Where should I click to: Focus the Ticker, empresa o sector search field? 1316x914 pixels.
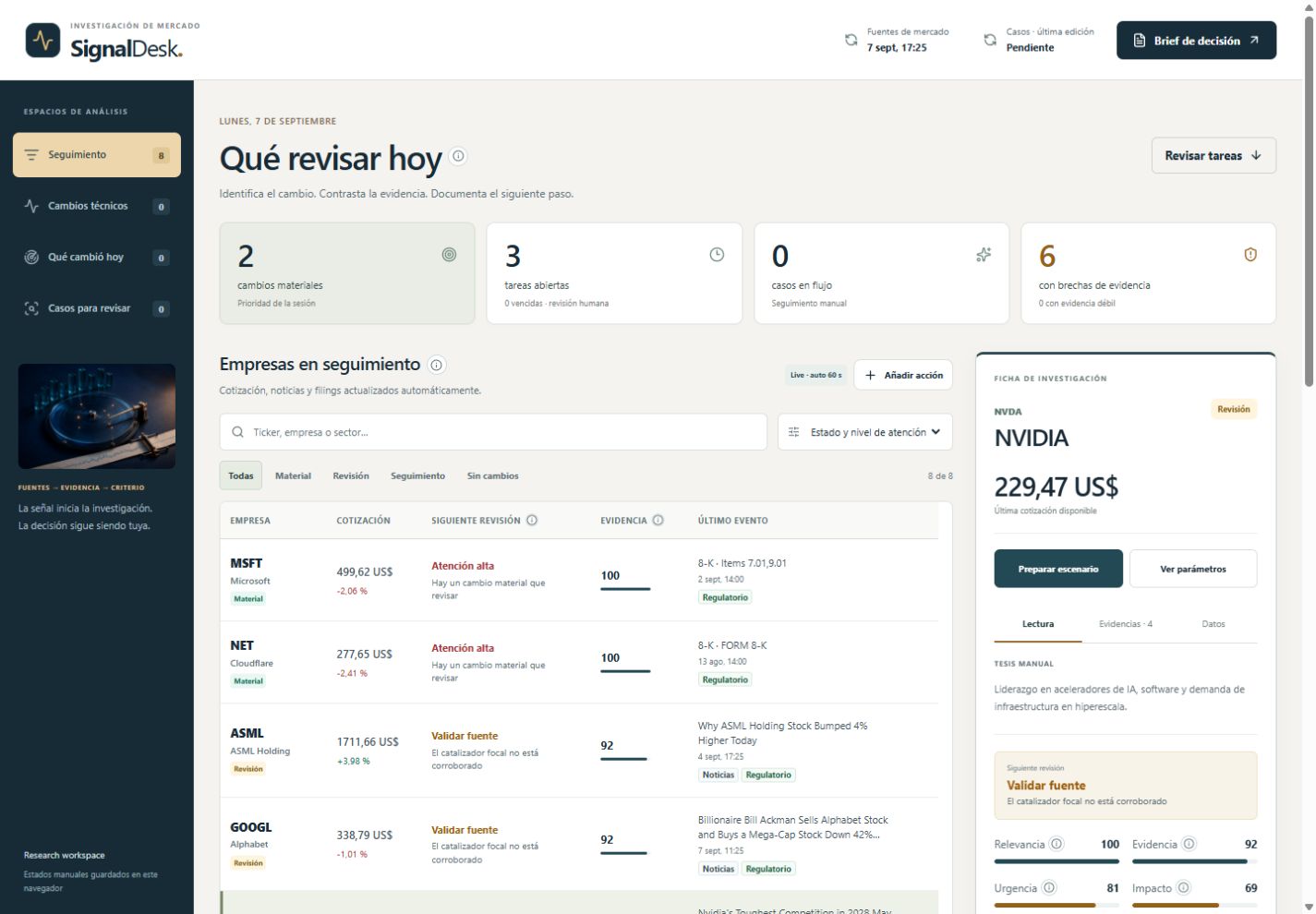tap(493, 432)
